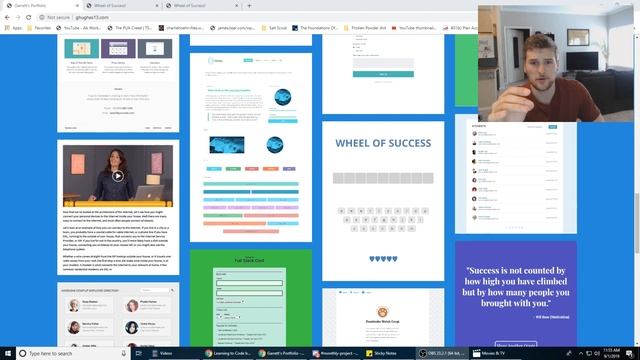Play the video in the internet lesson thumbnail
640x360 pixels.
pos(118,176)
